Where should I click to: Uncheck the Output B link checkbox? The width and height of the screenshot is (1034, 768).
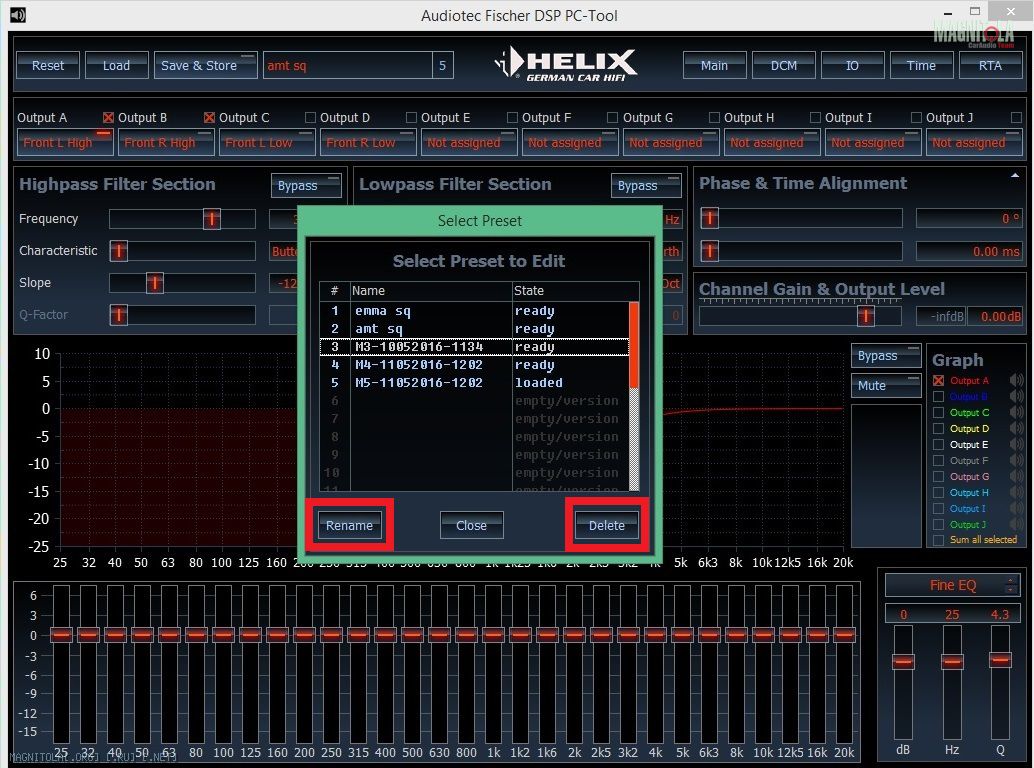(x=109, y=118)
